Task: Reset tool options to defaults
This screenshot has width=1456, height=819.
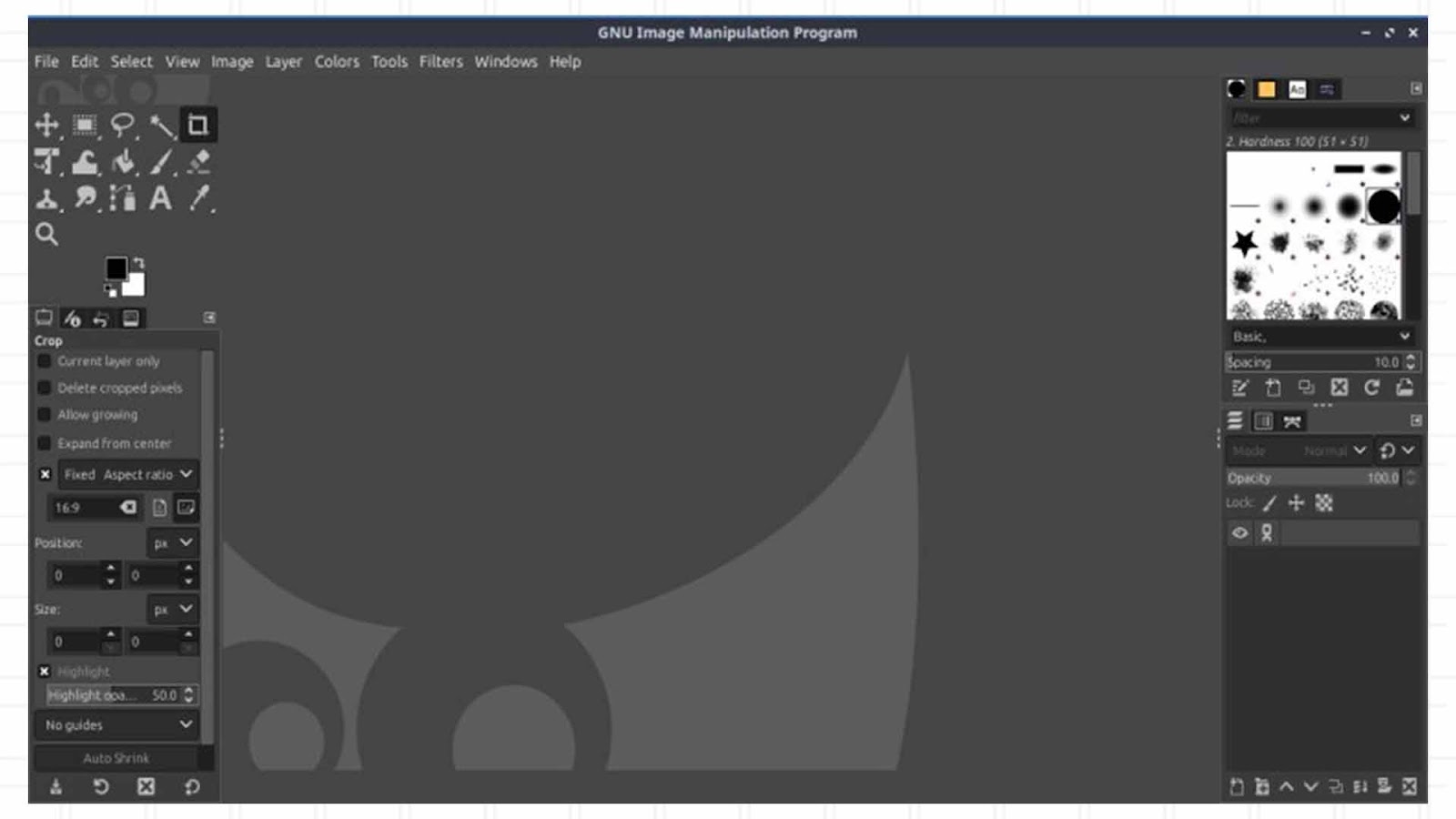Action: coord(191,786)
